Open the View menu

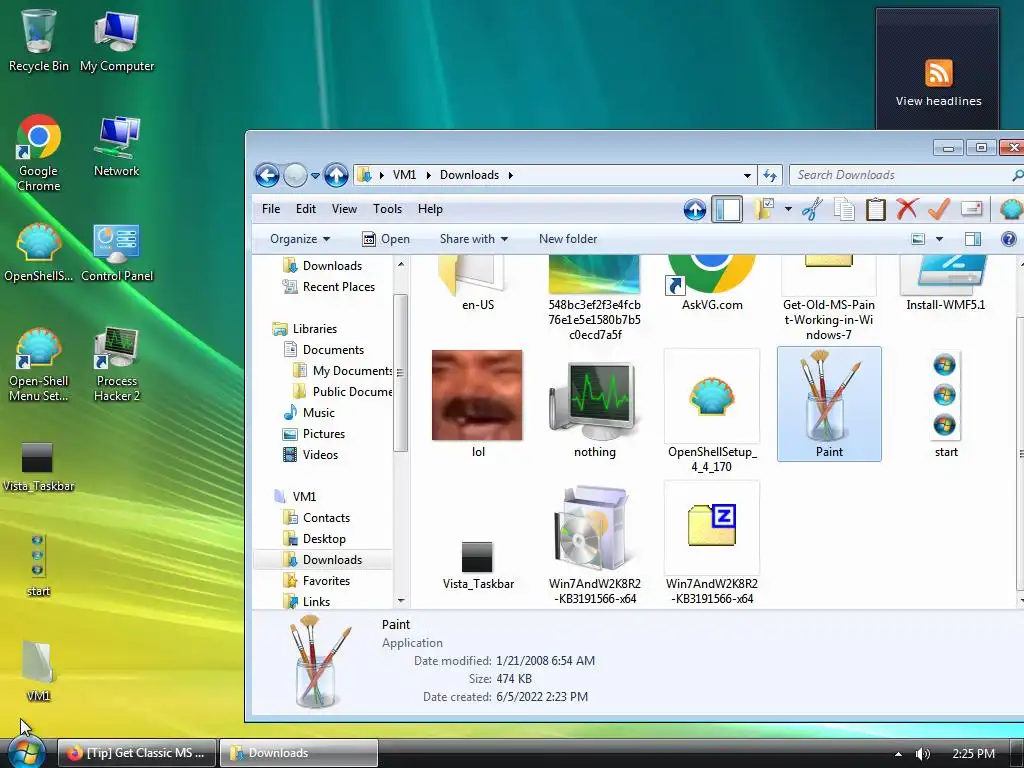(x=344, y=209)
